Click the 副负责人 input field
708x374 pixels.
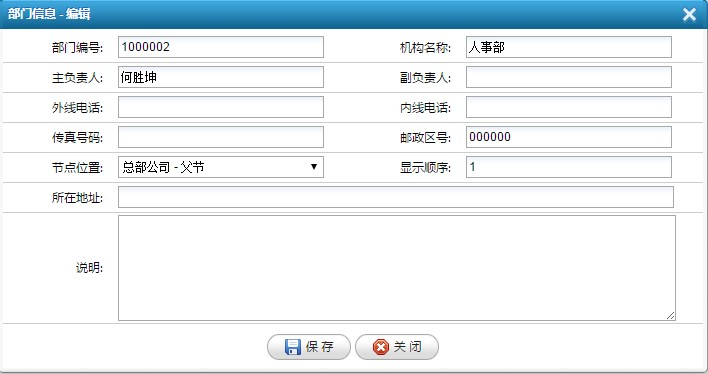[x=569, y=77]
